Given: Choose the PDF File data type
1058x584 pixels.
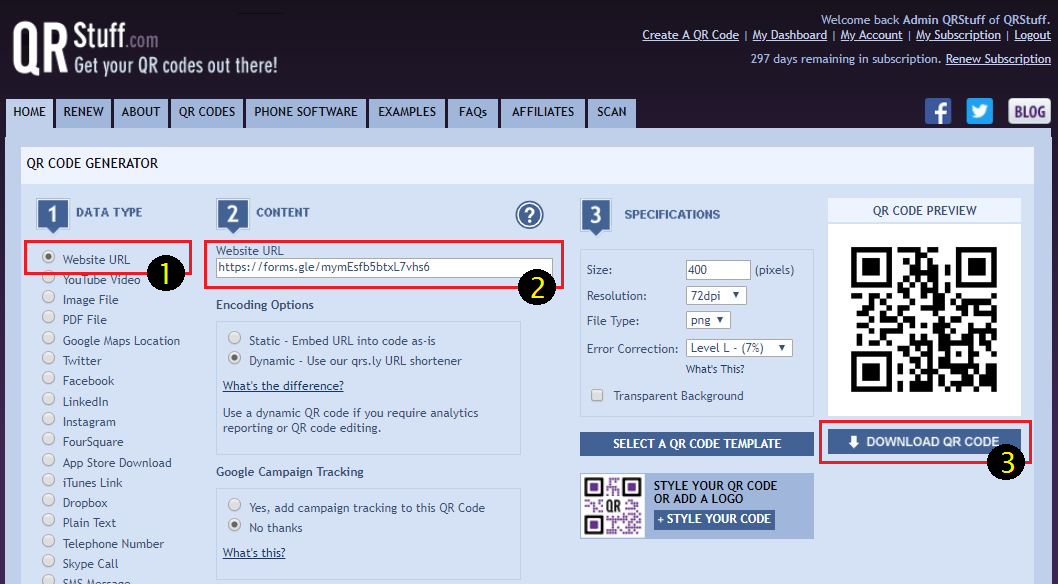Looking at the screenshot, I should pos(48,317).
